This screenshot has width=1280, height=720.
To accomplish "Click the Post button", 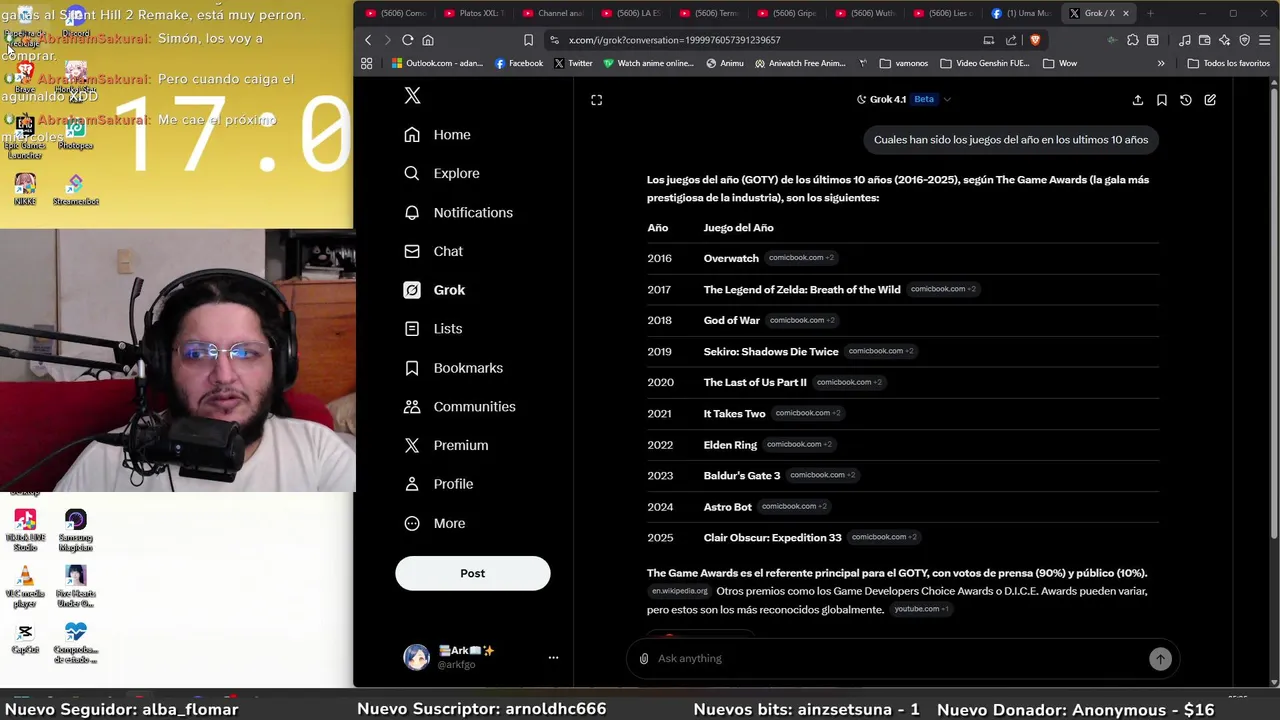I will [x=472, y=573].
